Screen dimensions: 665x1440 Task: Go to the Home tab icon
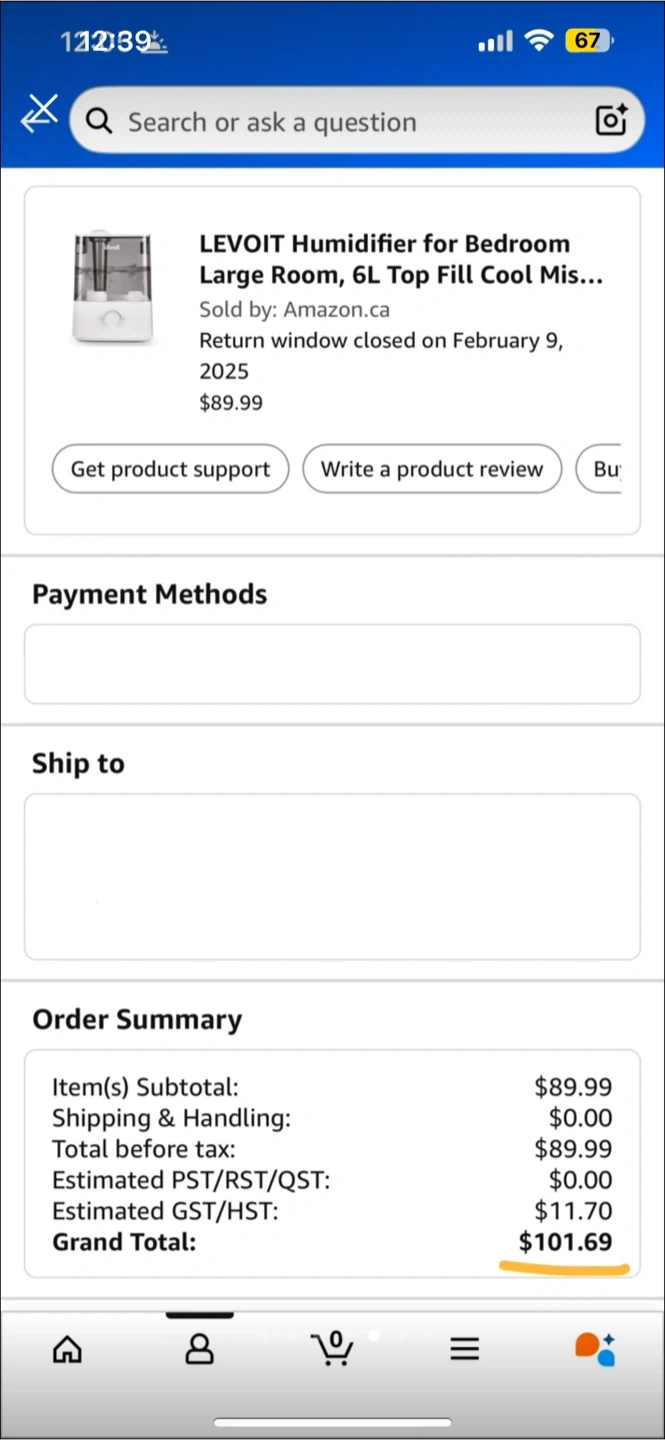67,1349
